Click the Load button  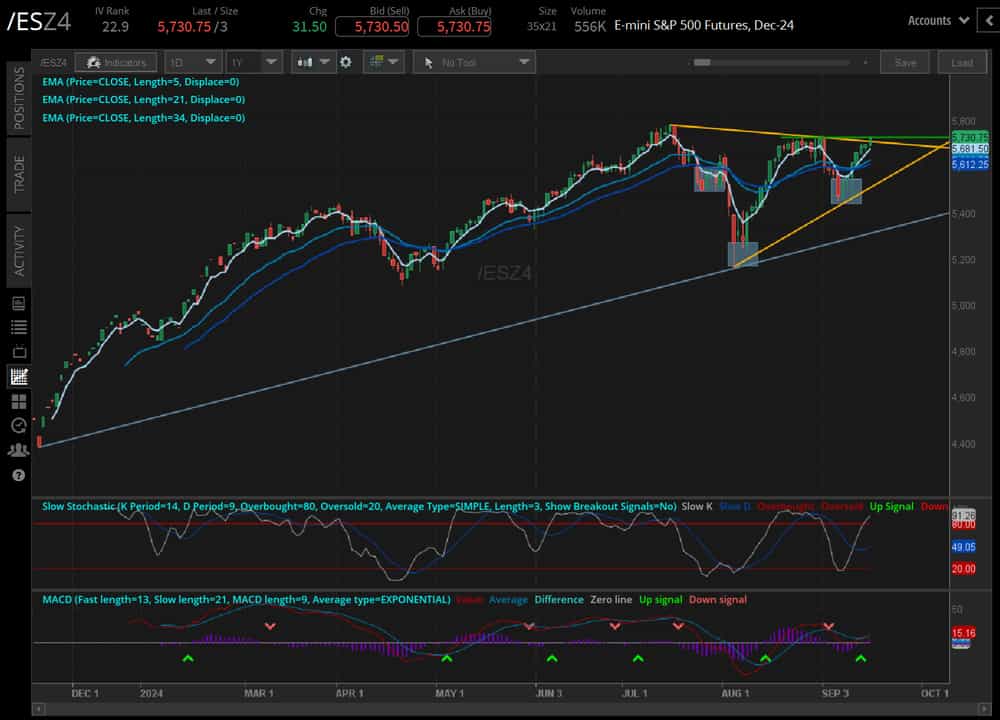962,62
